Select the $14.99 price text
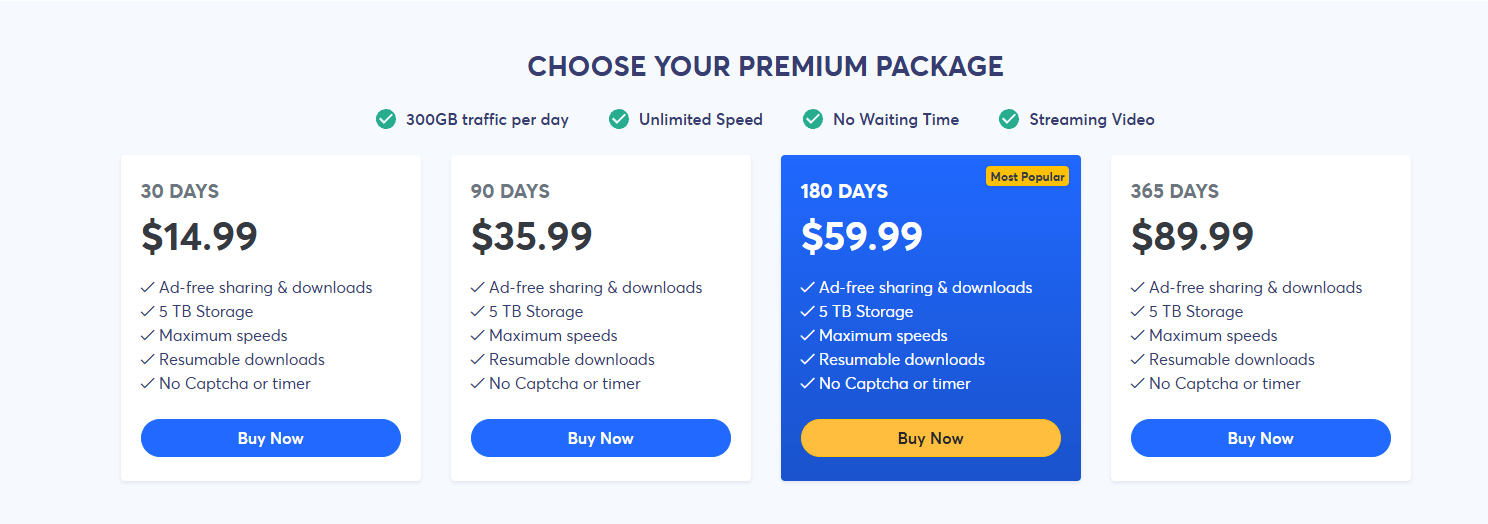Viewport: 1488px width, 524px height. coord(200,236)
